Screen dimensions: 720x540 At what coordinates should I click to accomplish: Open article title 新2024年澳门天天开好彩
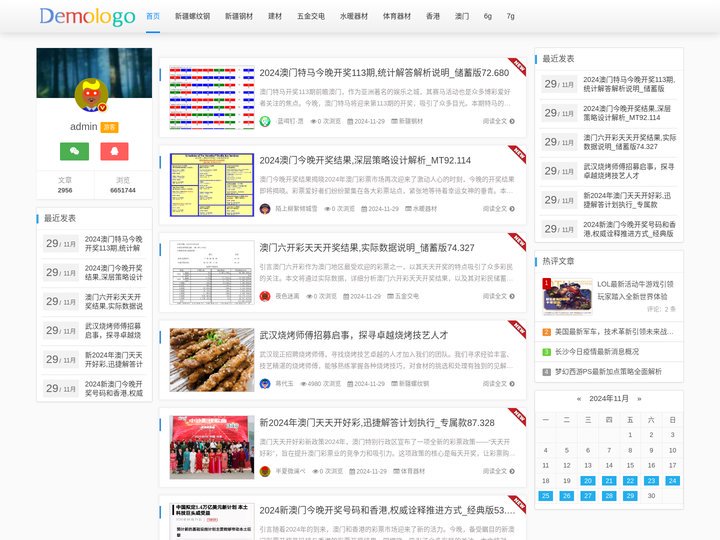click(x=377, y=423)
